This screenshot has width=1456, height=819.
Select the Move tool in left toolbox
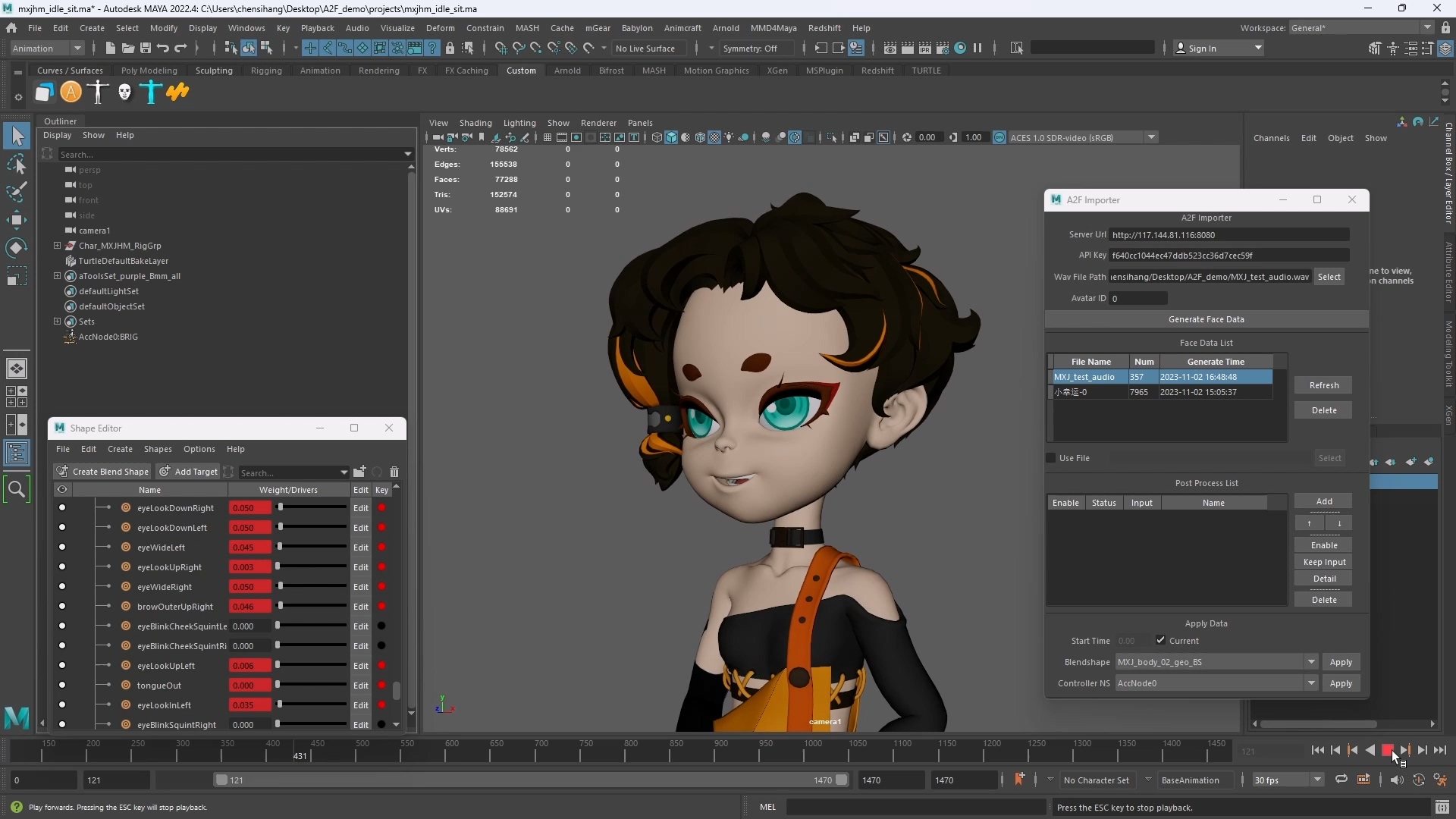[17, 221]
